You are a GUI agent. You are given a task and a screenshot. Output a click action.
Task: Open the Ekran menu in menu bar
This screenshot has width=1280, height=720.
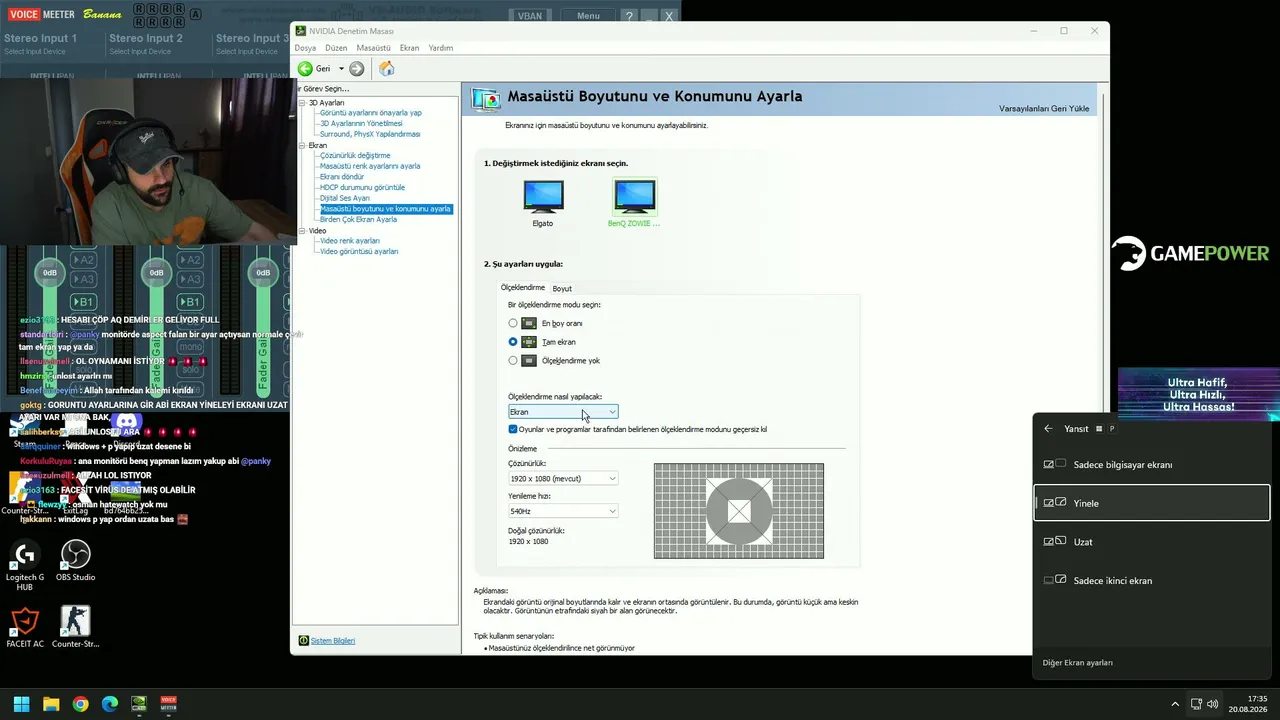click(409, 48)
